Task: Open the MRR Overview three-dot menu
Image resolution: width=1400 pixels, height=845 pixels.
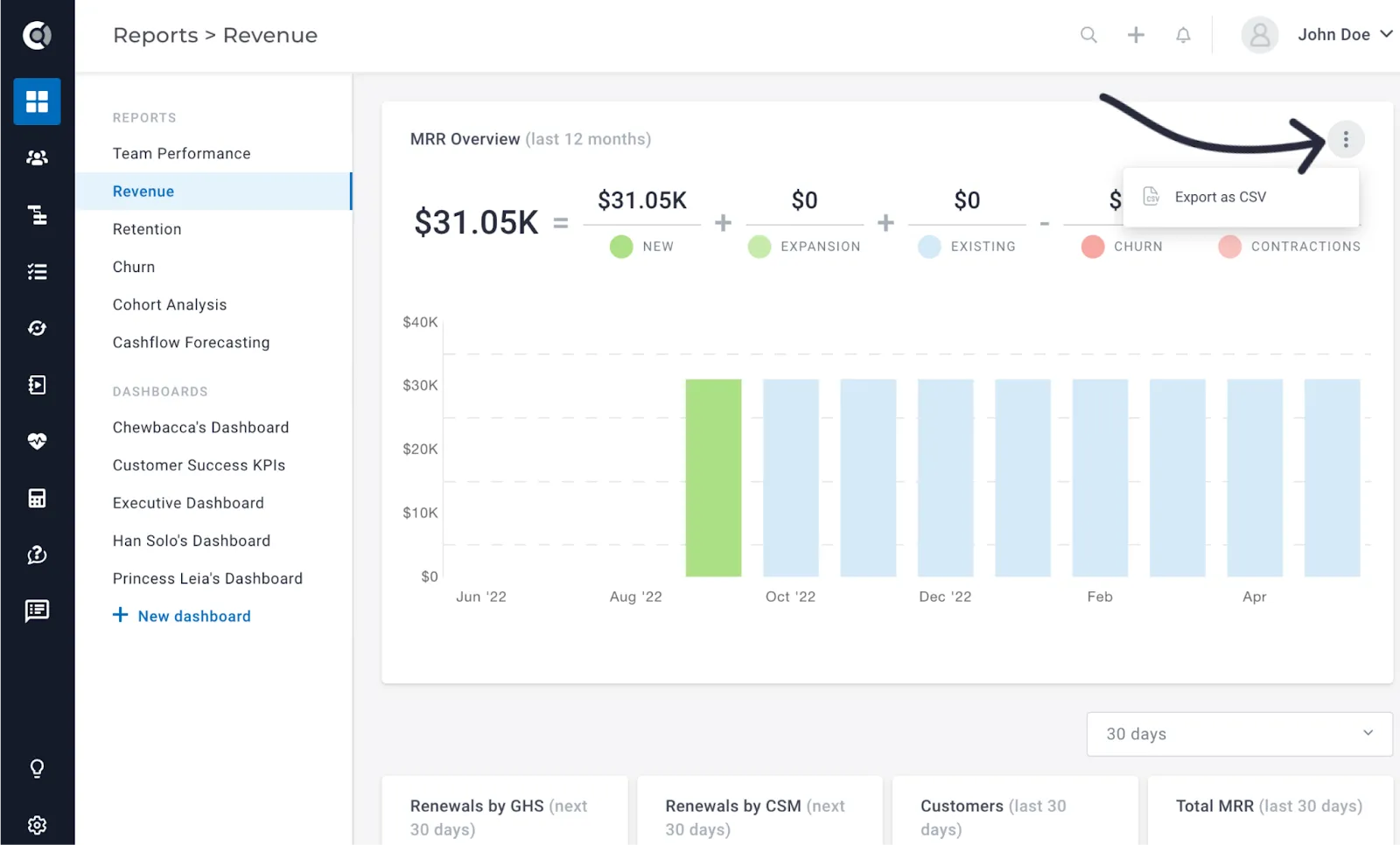Action: pos(1346,139)
